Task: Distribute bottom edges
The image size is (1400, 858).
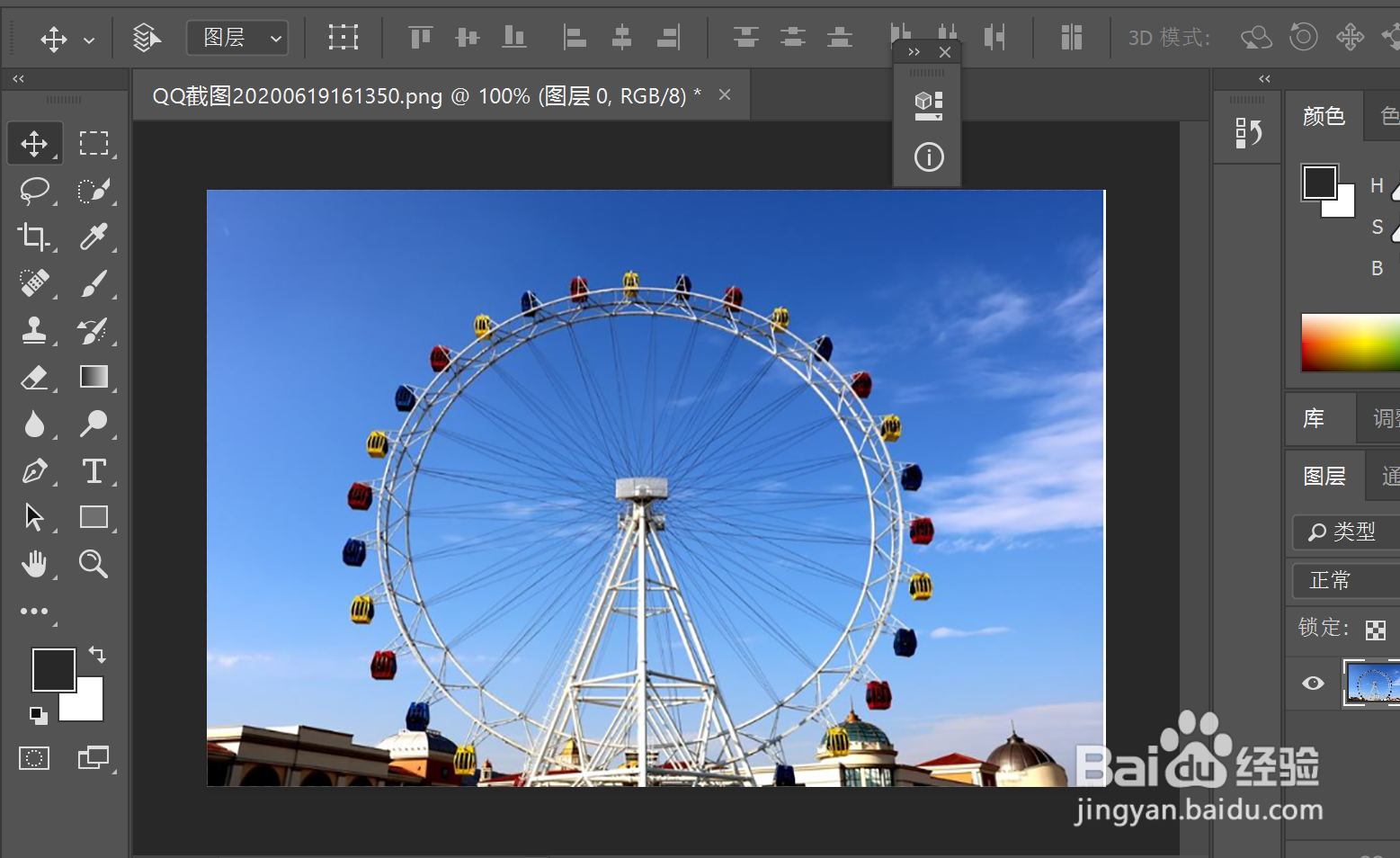Action: tap(839, 38)
